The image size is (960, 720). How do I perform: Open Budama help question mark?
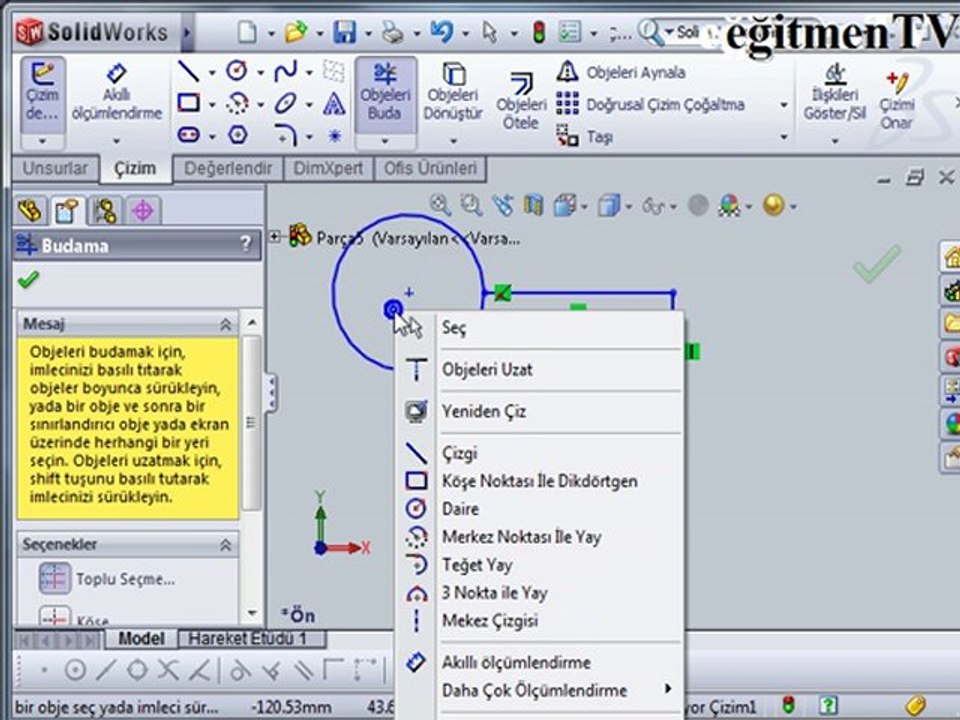click(x=246, y=245)
